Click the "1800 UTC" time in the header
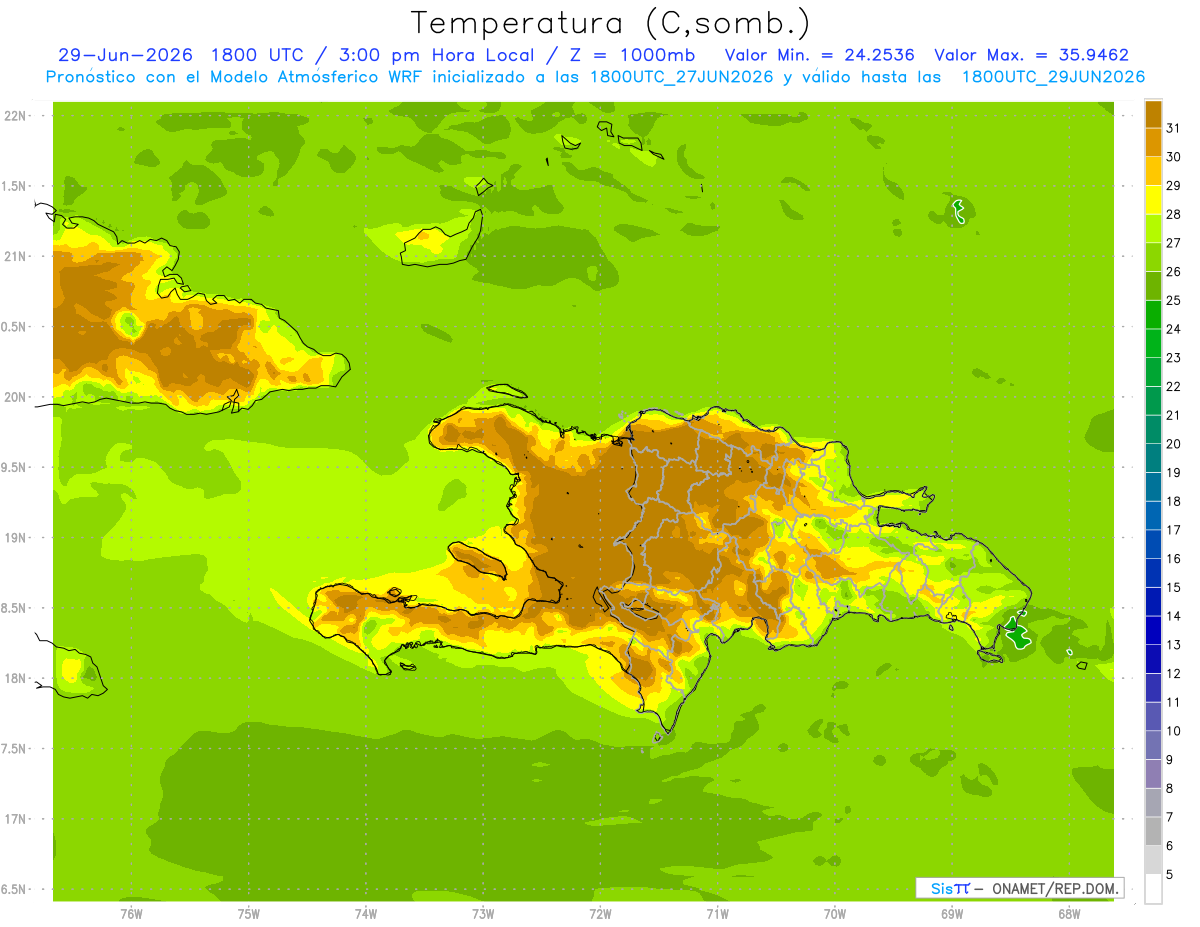Viewport: 1200px width, 927px height. pyautogui.click(x=259, y=55)
